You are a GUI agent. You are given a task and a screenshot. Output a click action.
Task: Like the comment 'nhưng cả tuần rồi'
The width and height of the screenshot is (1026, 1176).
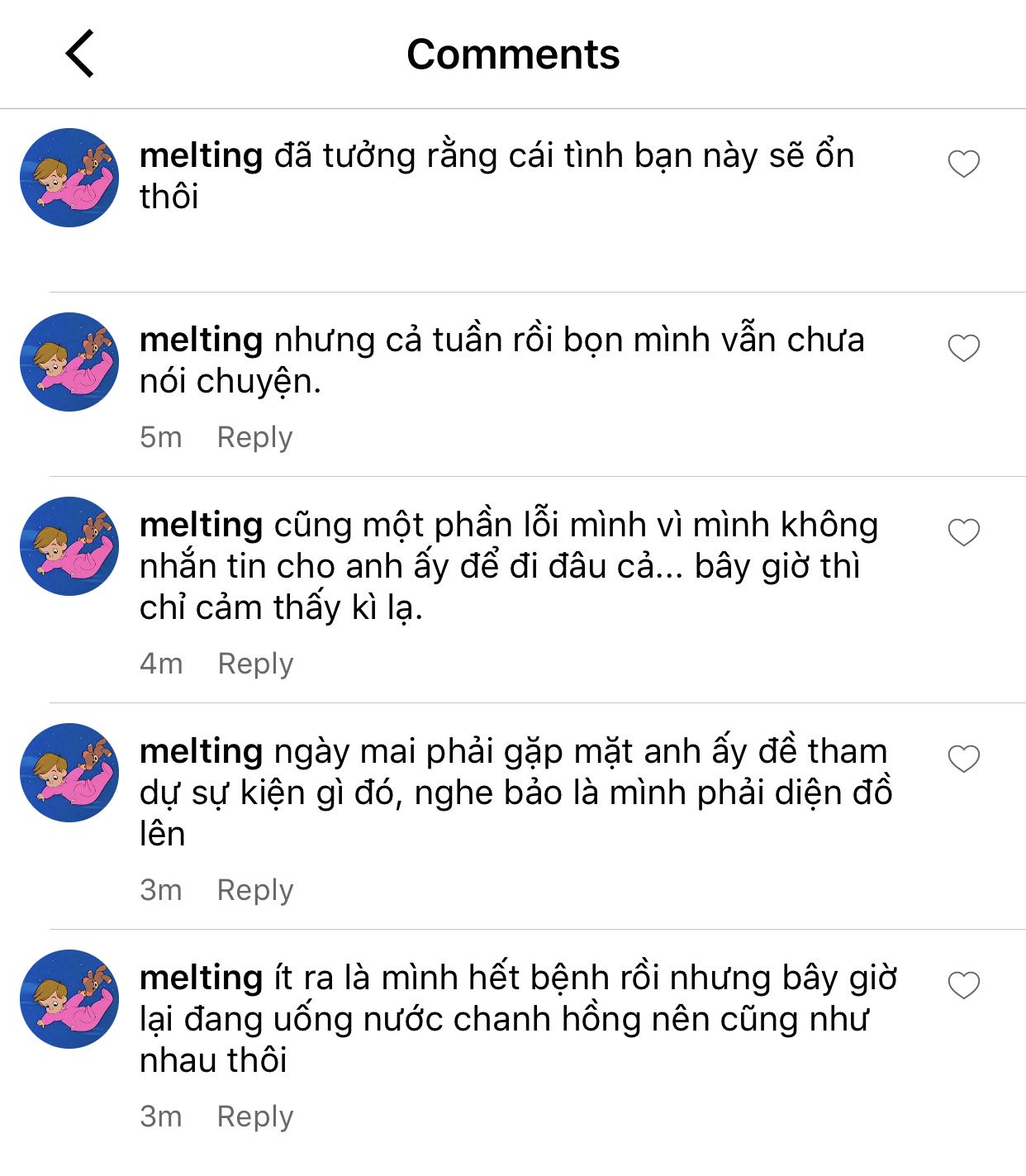point(963,348)
